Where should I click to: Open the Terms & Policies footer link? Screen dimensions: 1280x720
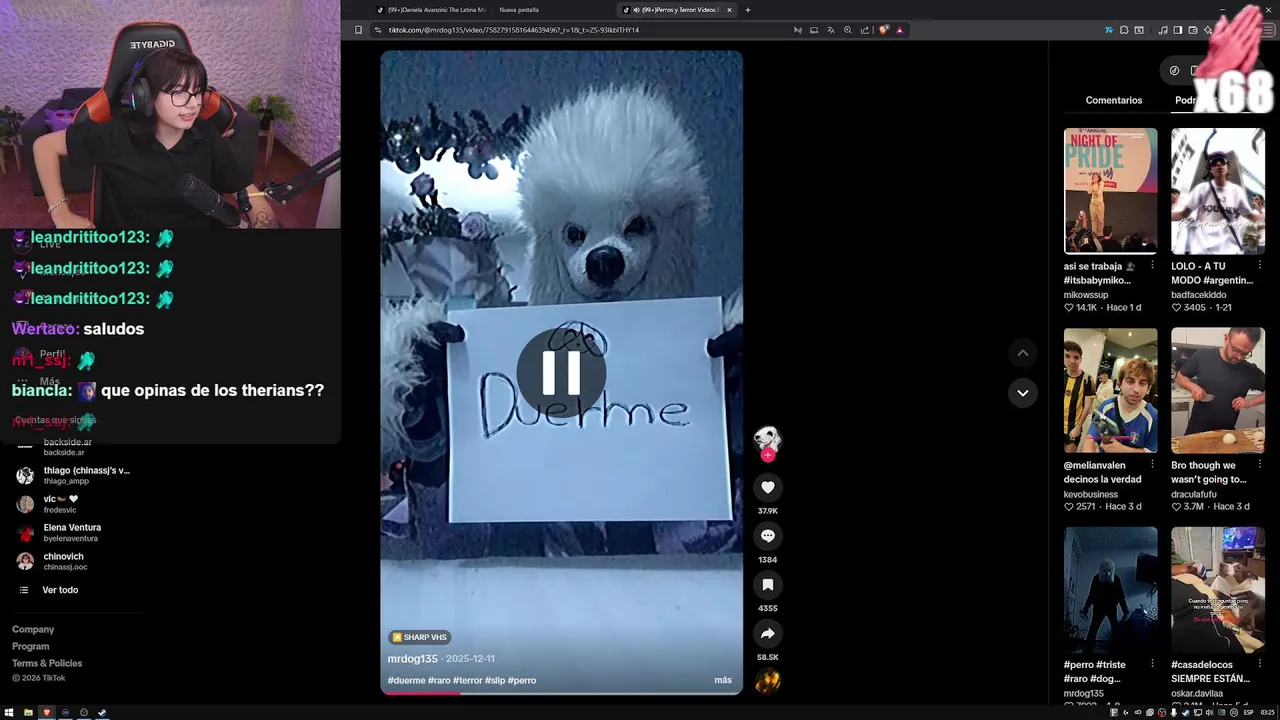pos(47,663)
